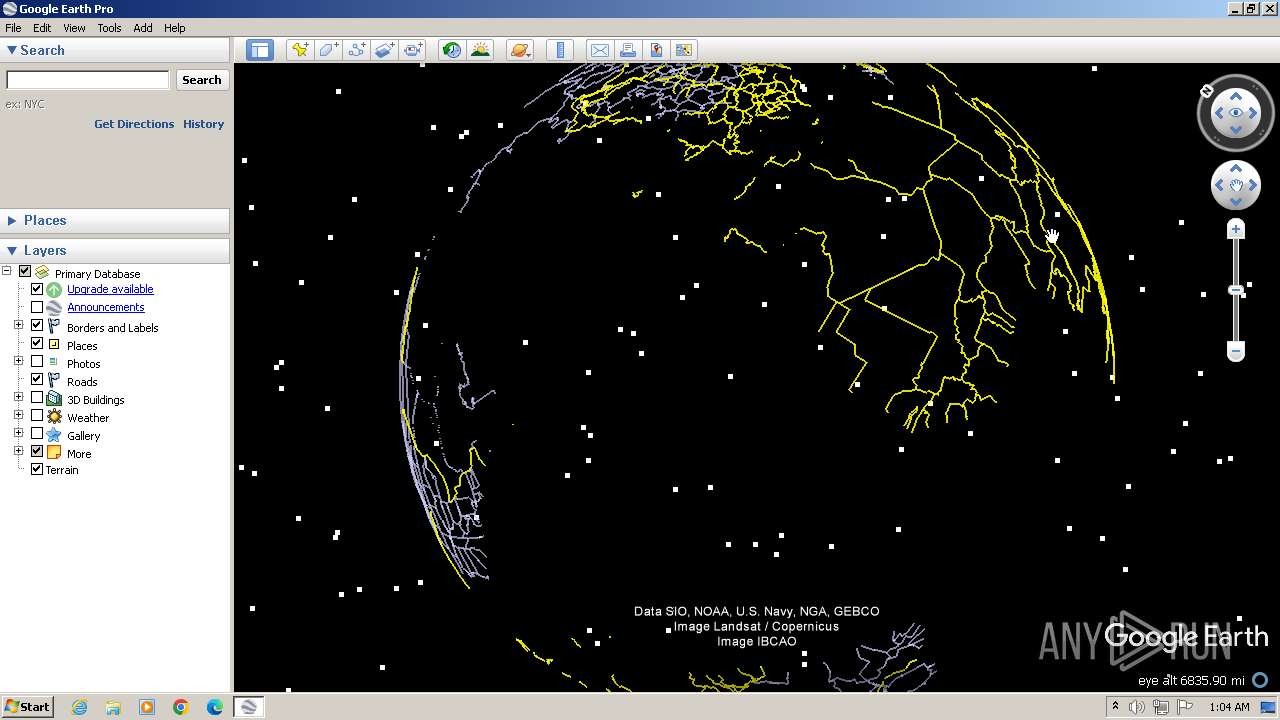The image size is (1280, 720).
Task: Enable the Gallery layer checkbox
Action: tap(37, 434)
